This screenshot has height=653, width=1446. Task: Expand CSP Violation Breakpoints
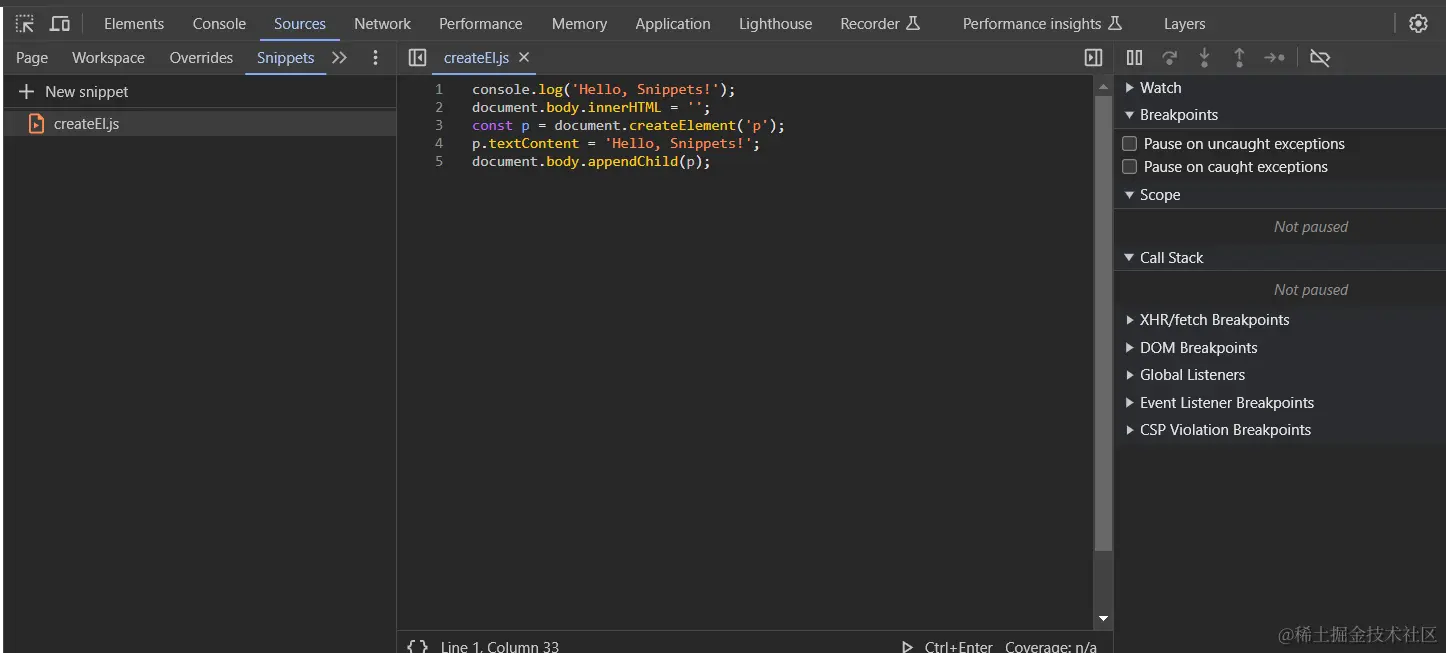pos(1130,430)
